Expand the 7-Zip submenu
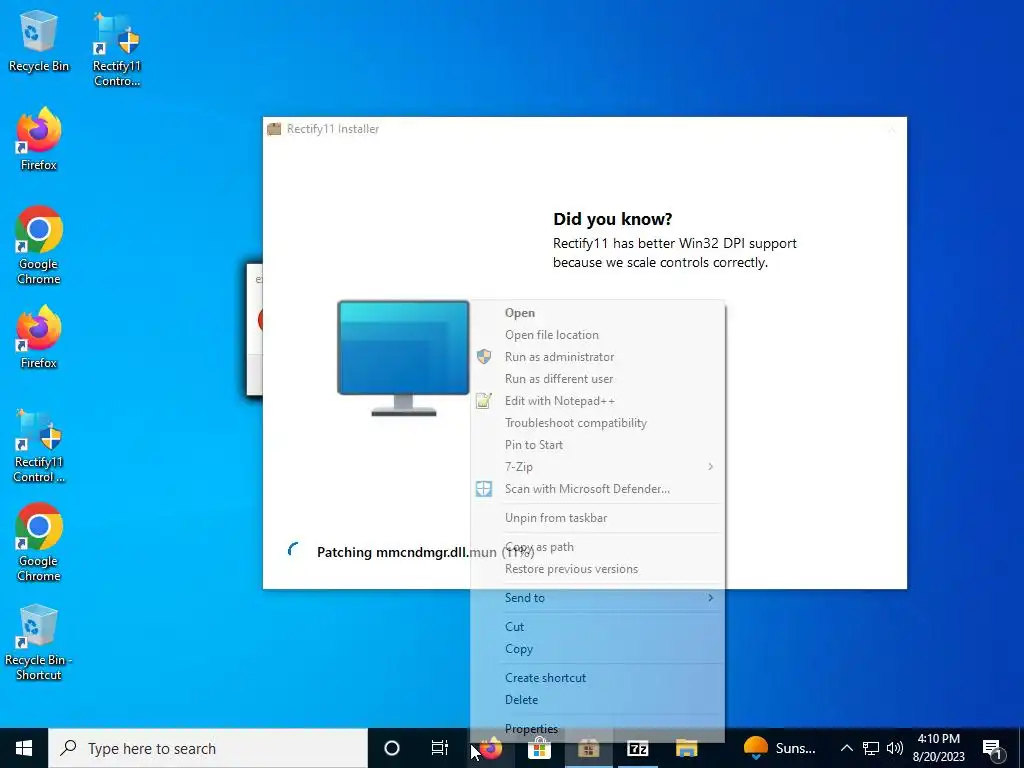This screenshot has width=1024, height=768. (x=598, y=467)
